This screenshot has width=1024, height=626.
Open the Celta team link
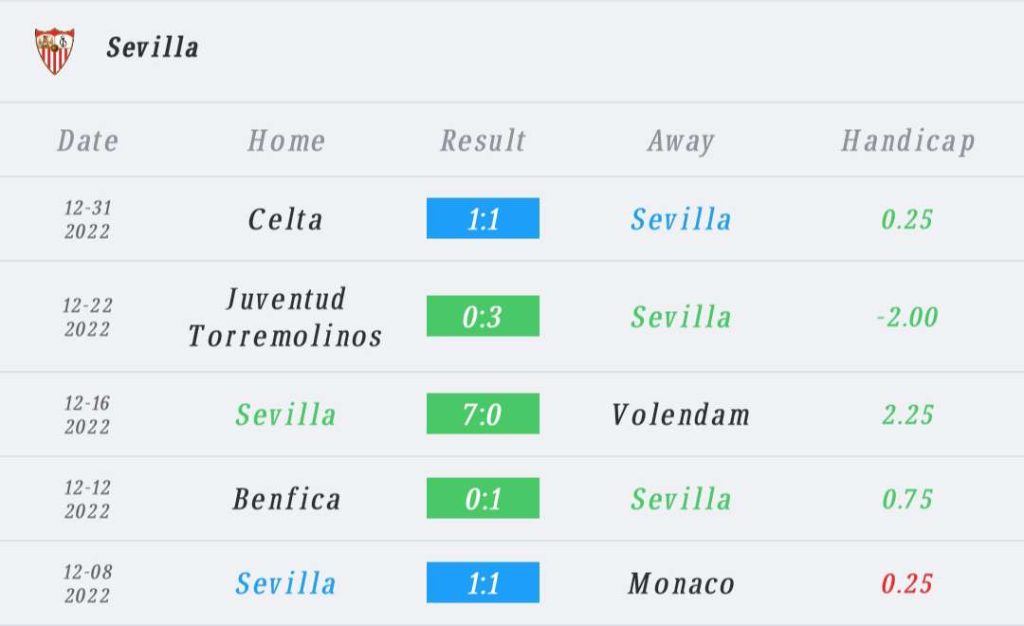286,219
